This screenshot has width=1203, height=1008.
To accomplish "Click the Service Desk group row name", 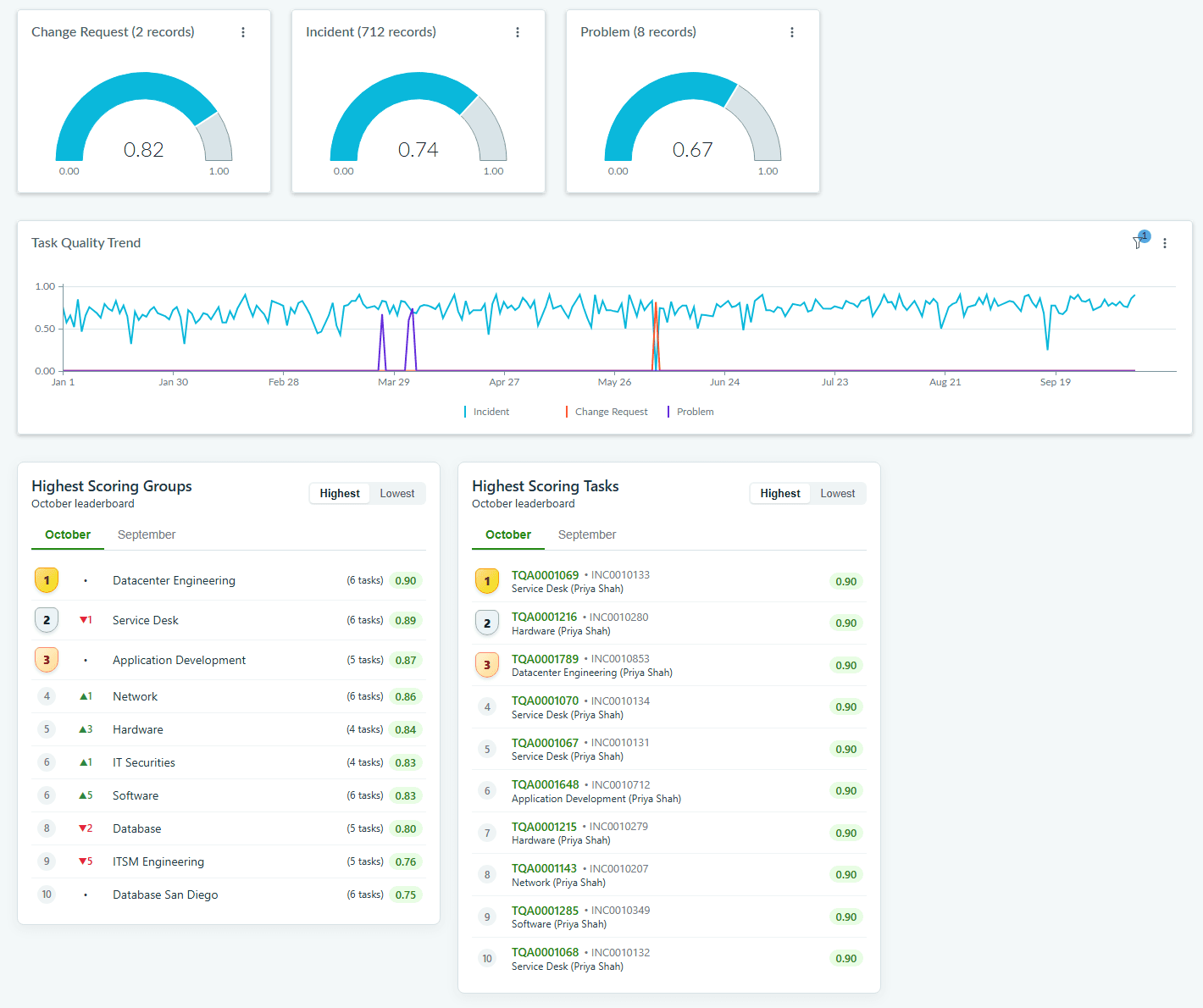I will [146, 620].
